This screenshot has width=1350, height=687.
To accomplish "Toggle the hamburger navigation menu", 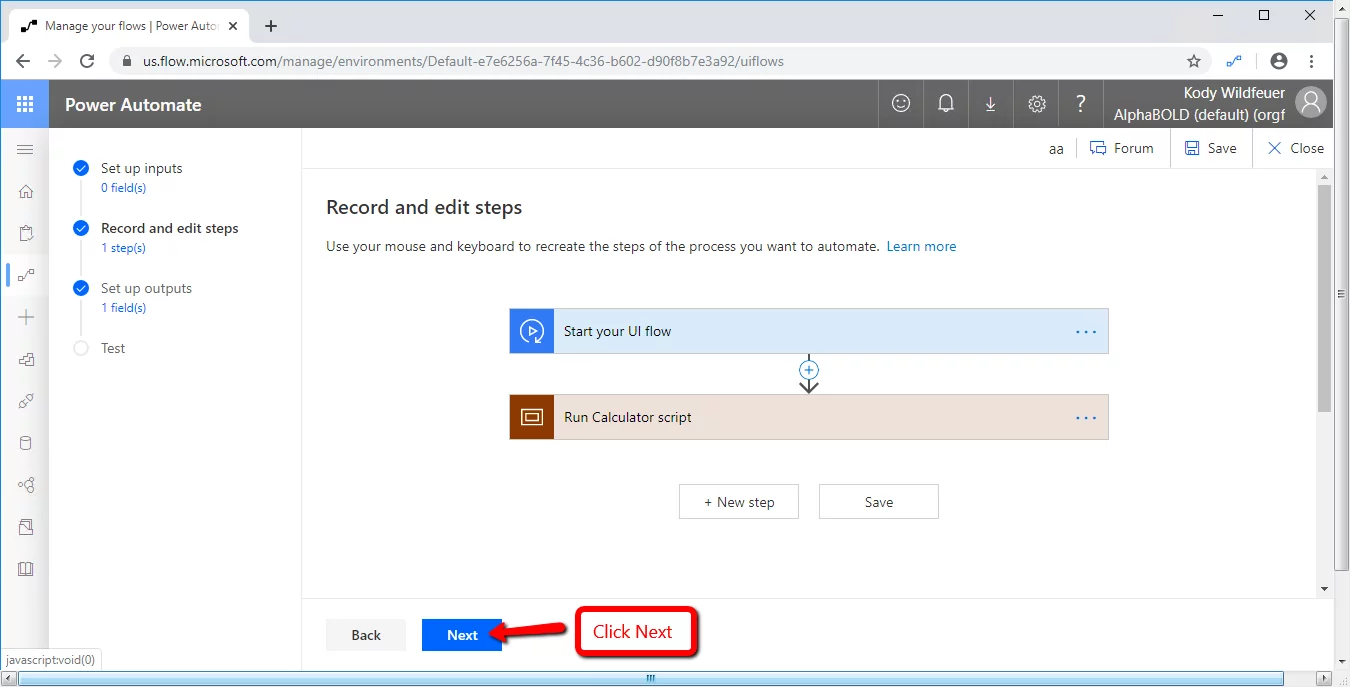I will pyautogui.click(x=25, y=149).
